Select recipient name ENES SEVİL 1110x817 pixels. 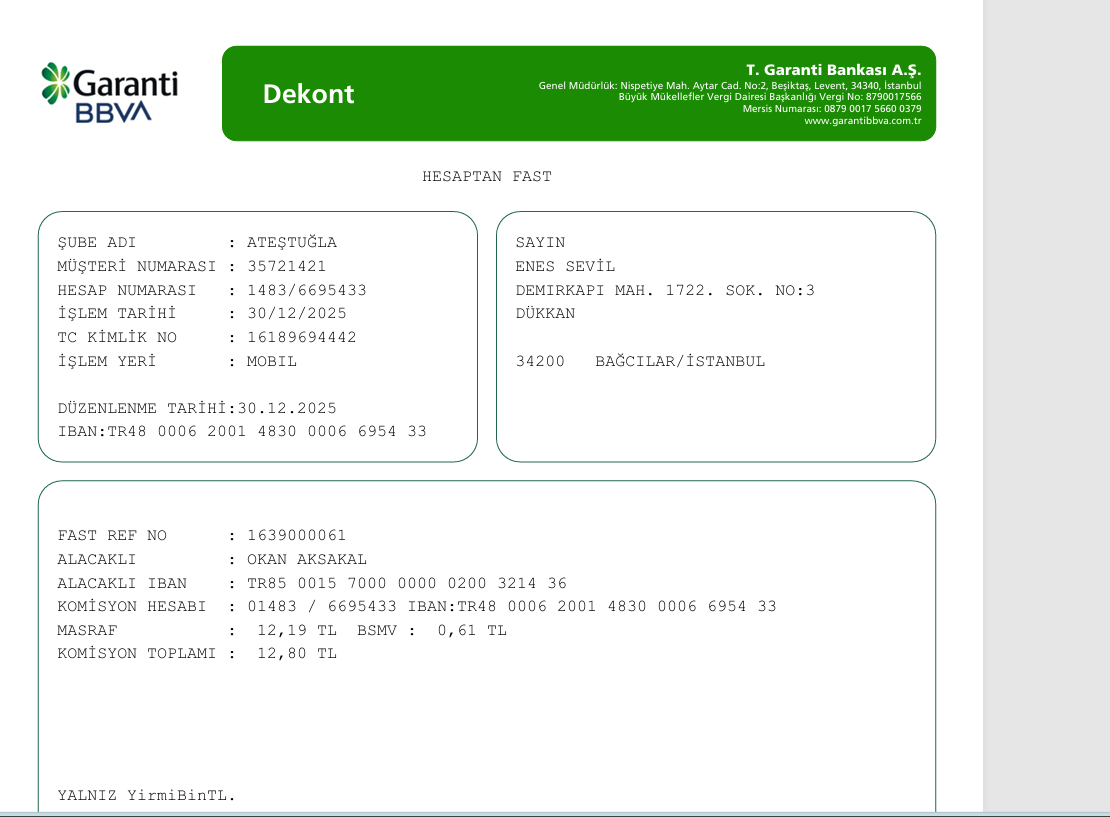[565, 266]
